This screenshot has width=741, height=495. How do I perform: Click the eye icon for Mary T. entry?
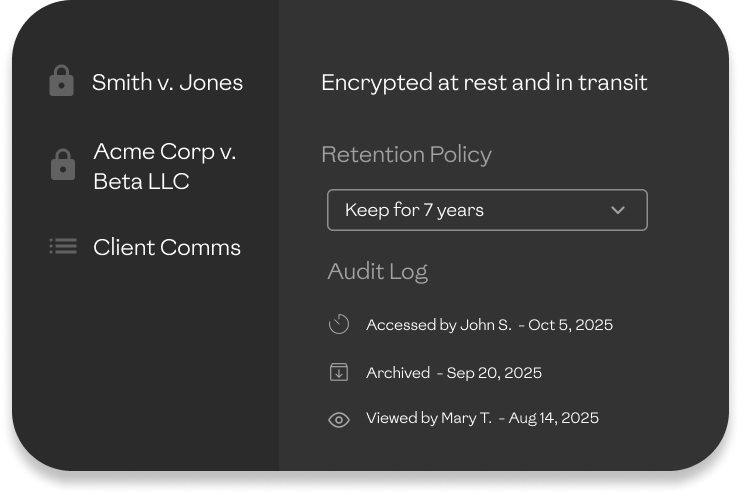[339, 419]
